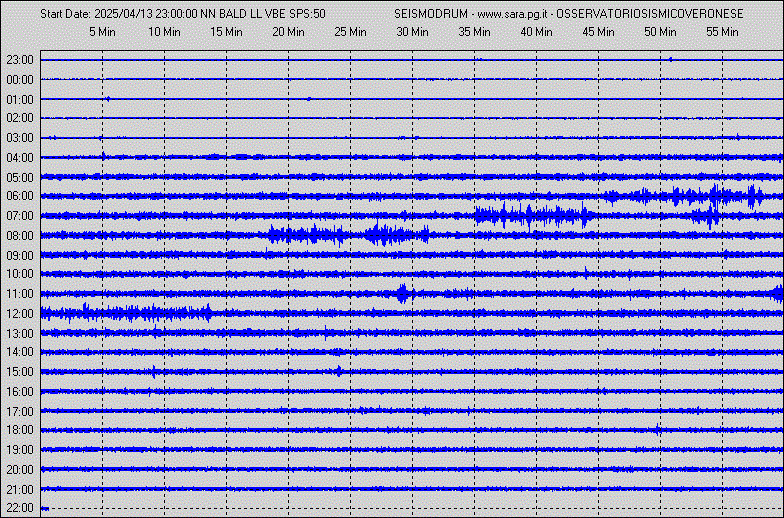Click the 11:00 row label
The image size is (784, 518).
(x=20, y=294)
